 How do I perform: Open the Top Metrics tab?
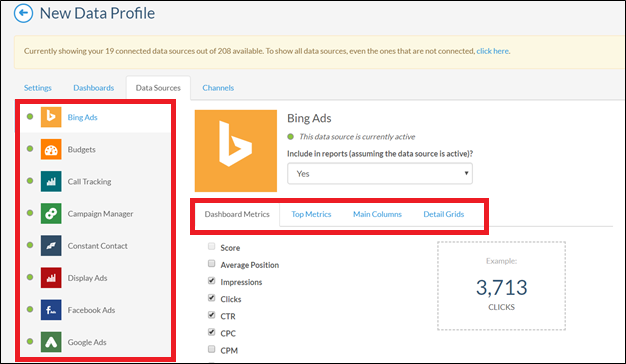pos(311,214)
